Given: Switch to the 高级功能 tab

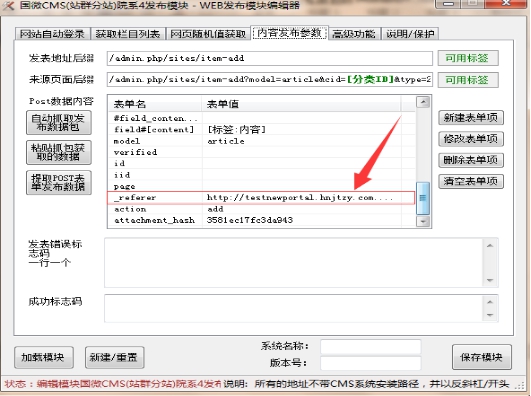Looking at the screenshot, I should click(354, 34).
